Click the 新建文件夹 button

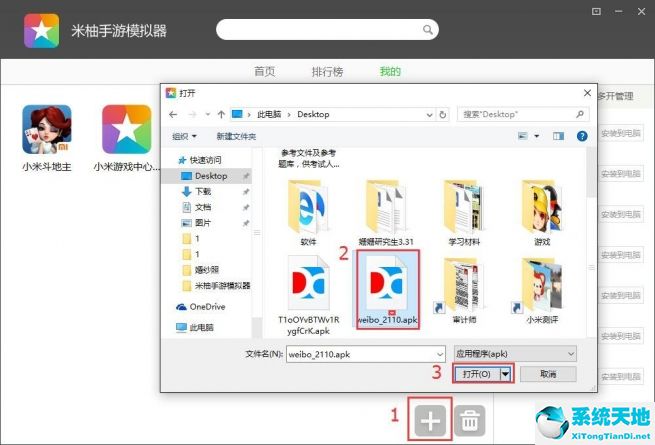[x=236, y=136]
